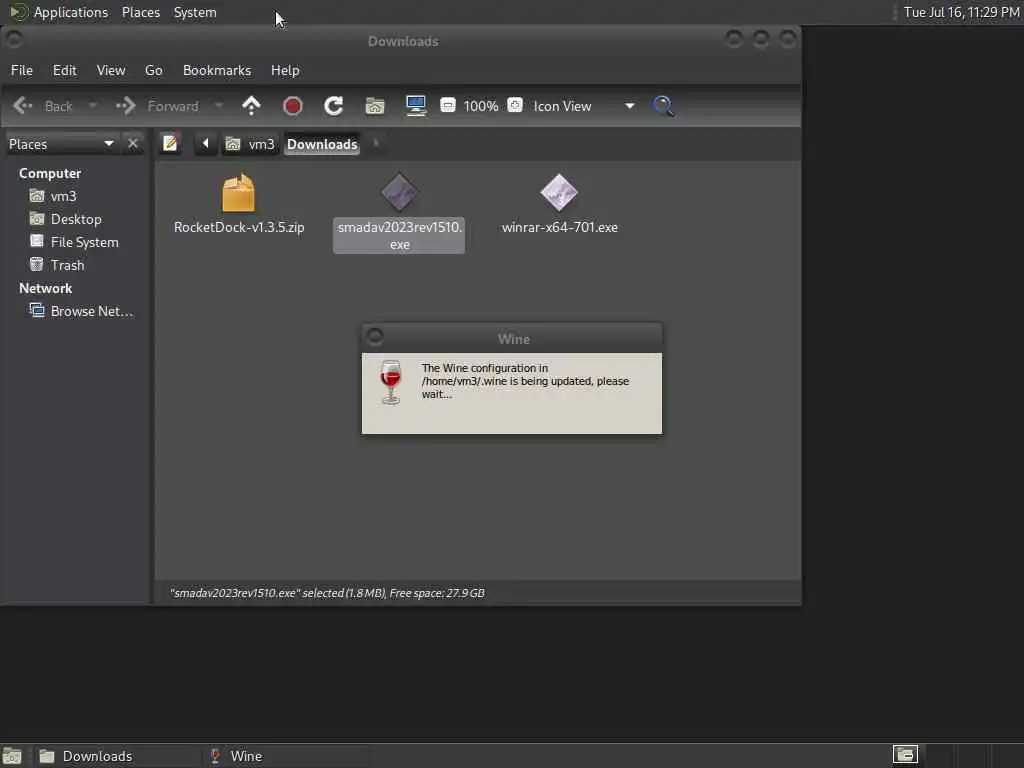Open Home folder from toolbar
Viewport: 1024px width, 768px height.
(x=375, y=106)
